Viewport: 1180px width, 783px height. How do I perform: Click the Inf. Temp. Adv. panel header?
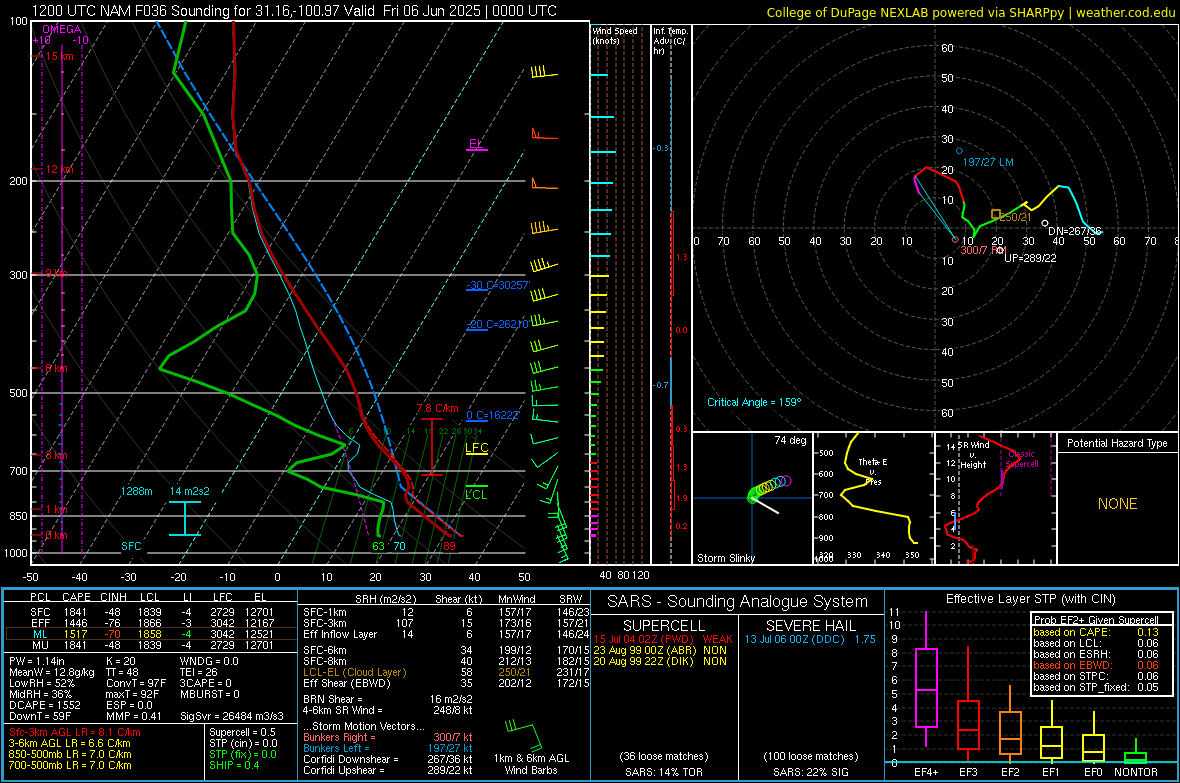tap(670, 41)
